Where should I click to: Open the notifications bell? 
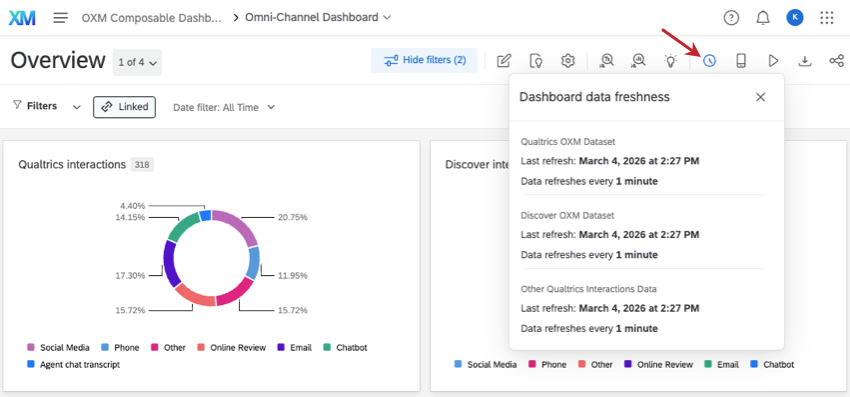pos(763,18)
